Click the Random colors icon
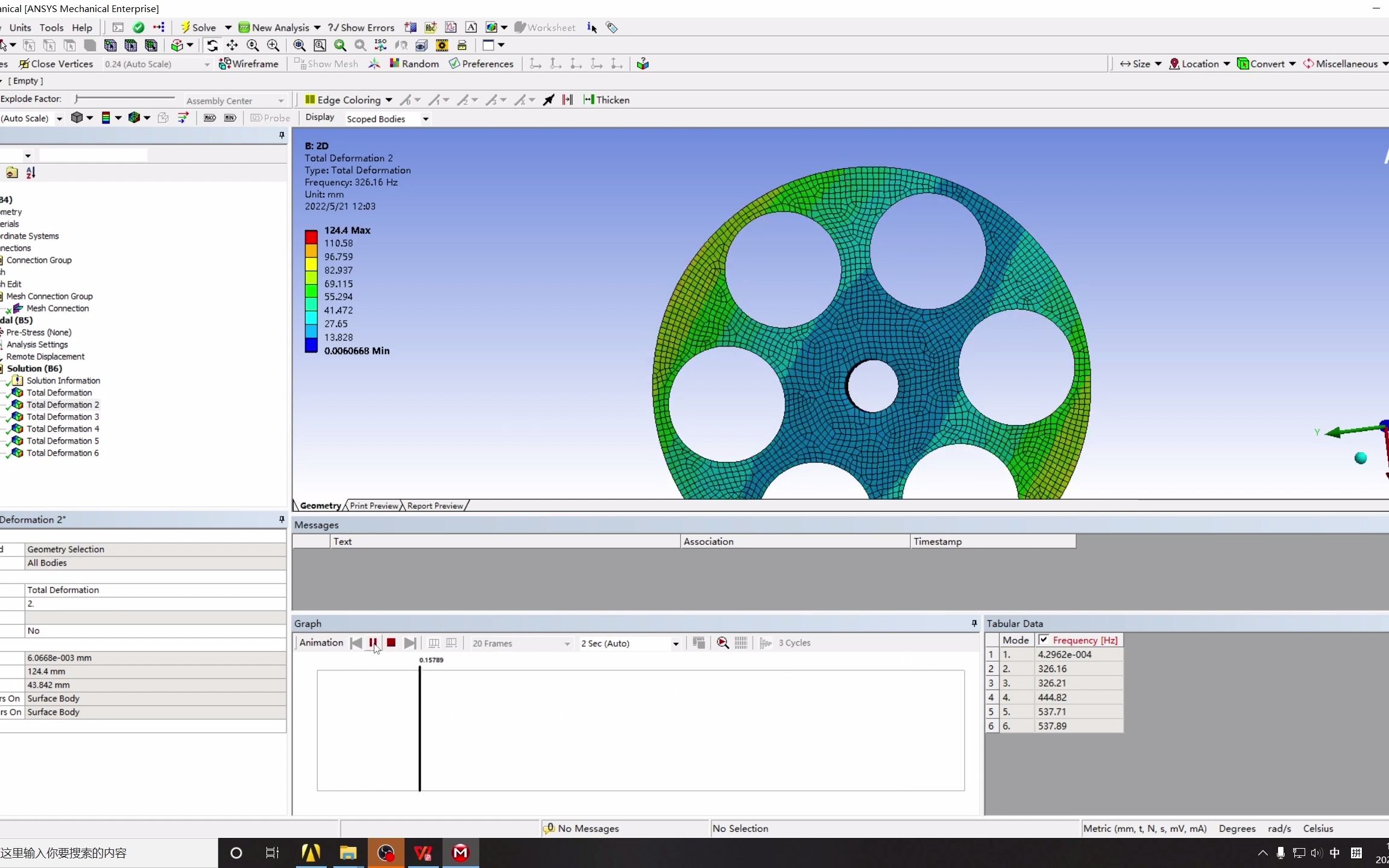 [394, 63]
